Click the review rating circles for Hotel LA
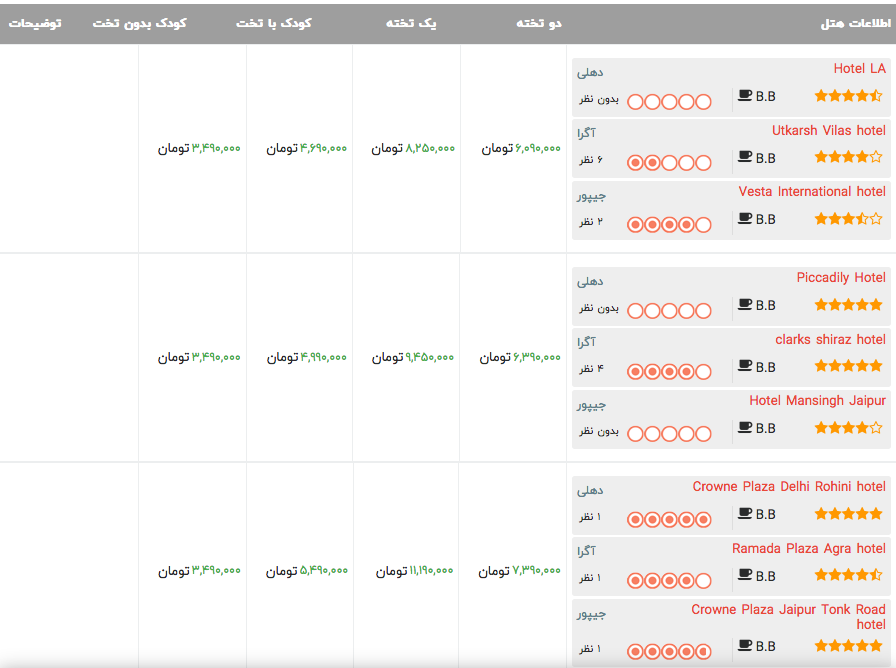 669,101
